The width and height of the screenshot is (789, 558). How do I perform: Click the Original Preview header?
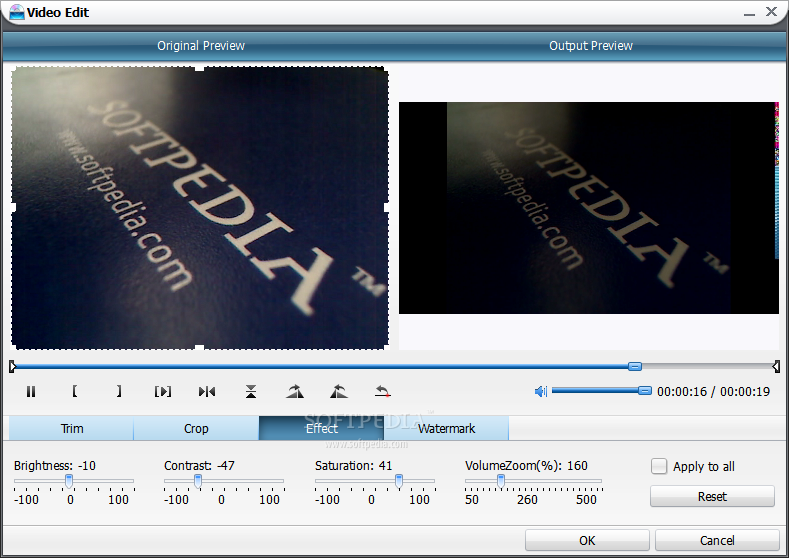pos(201,46)
